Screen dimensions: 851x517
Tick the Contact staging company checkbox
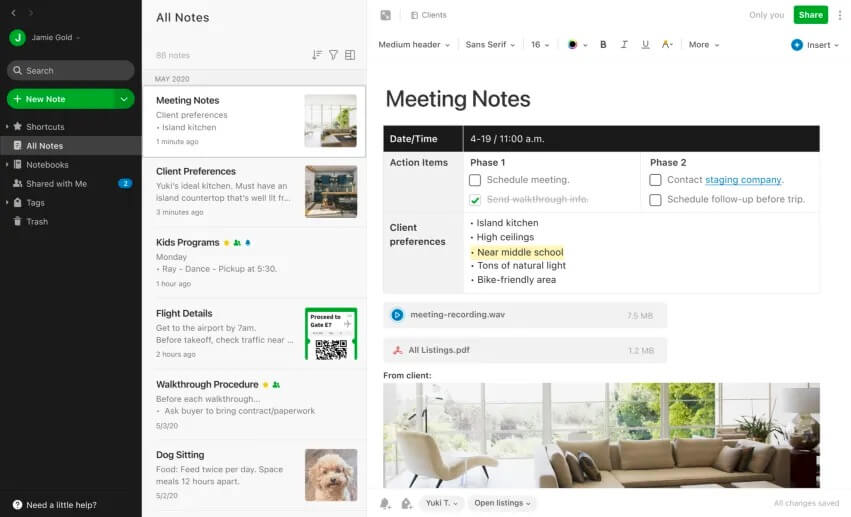(655, 180)
